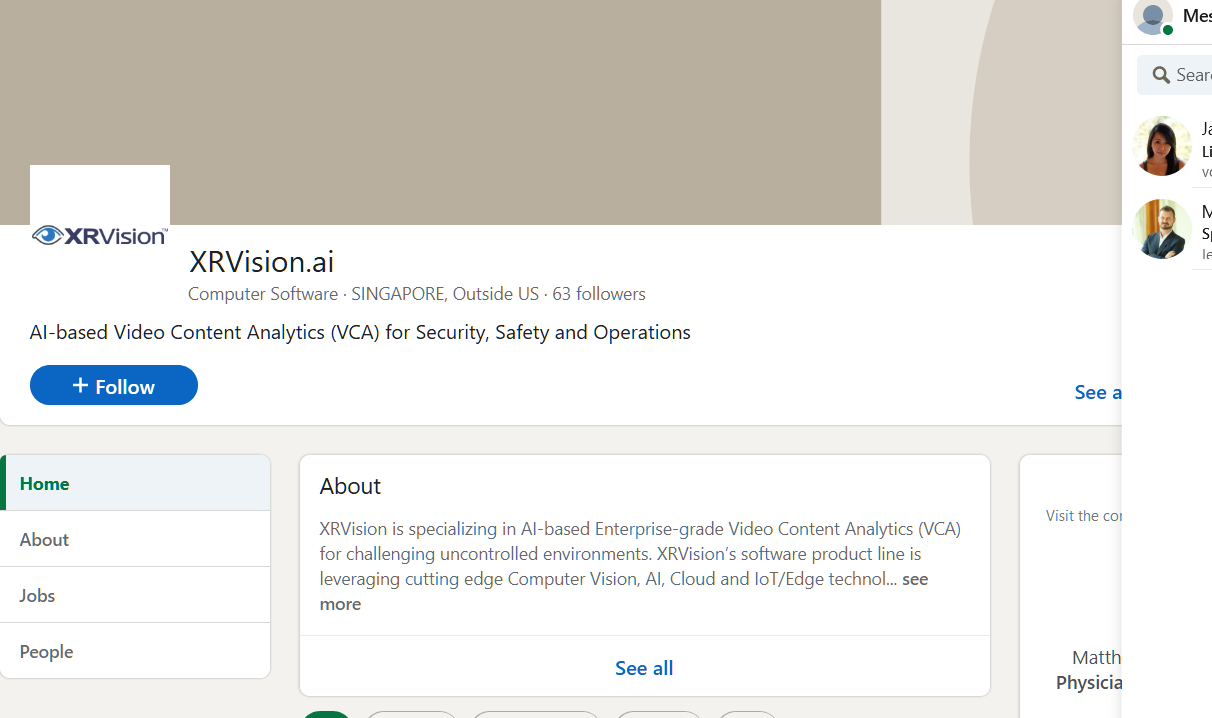Image resolution: width=1212 pixels, height=718 pixels.
Task: Open the About tab in the left sidebar
Action: pos(136,539)
